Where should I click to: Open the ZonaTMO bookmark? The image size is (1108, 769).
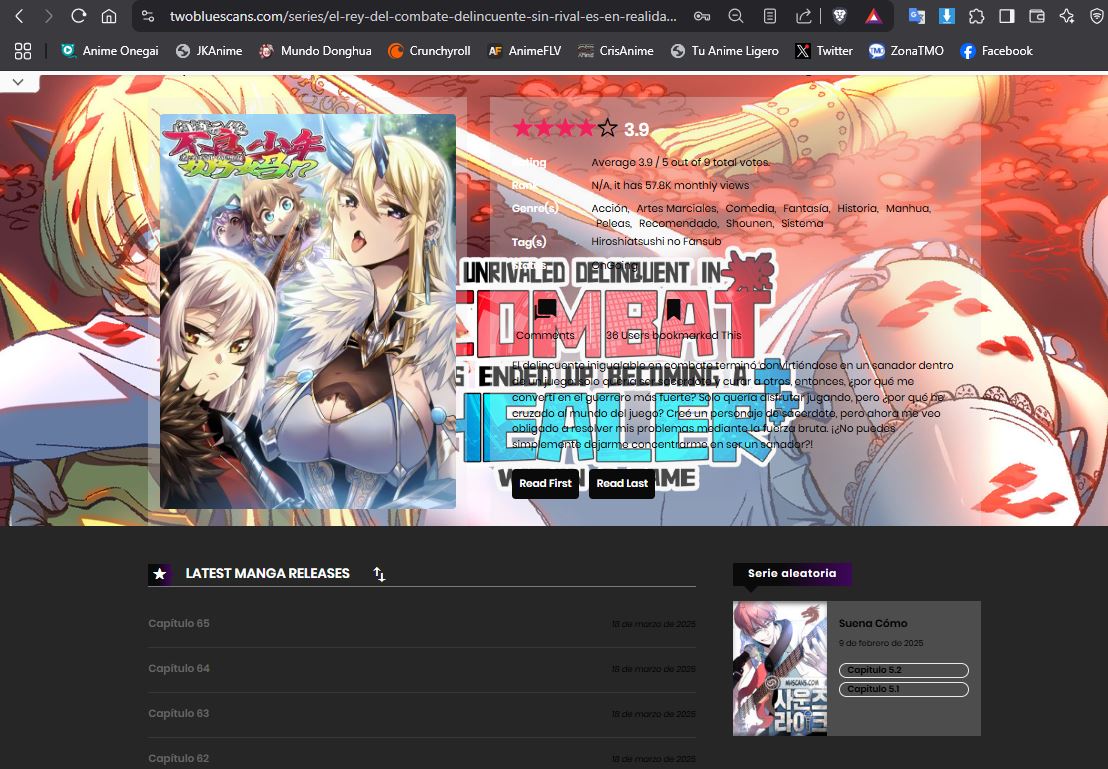point(907,51)
